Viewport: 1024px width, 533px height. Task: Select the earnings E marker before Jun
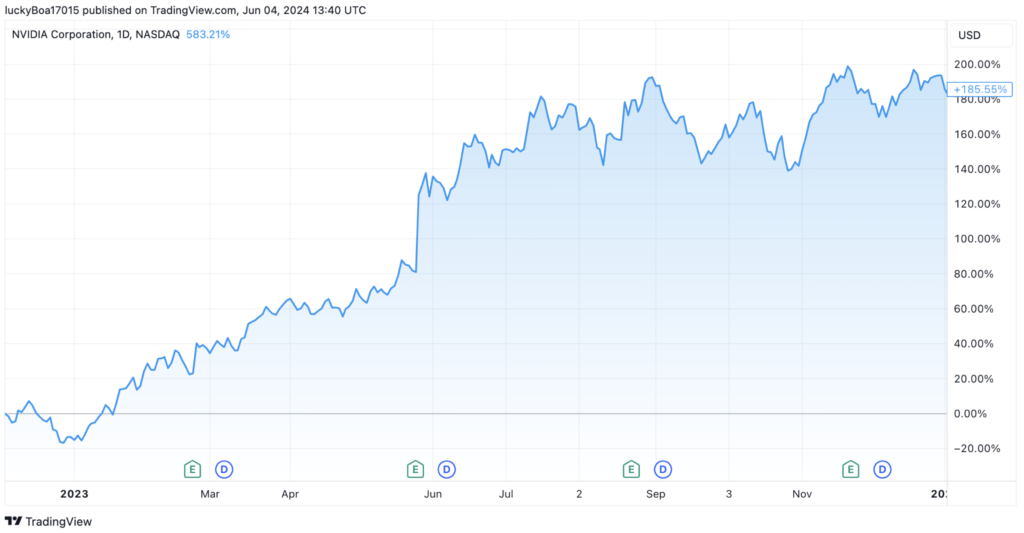click(415, 468)
